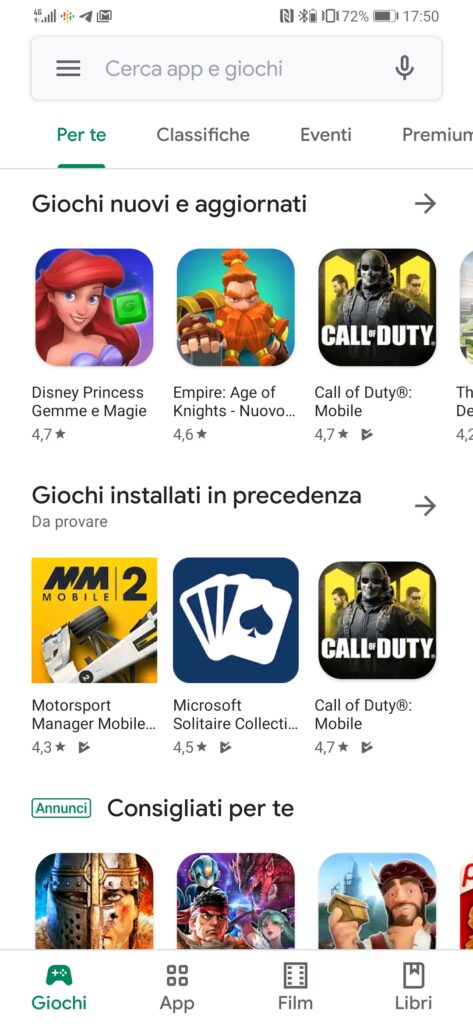Open Microsoft Solitaire Collection icon

tap(236, 620)
